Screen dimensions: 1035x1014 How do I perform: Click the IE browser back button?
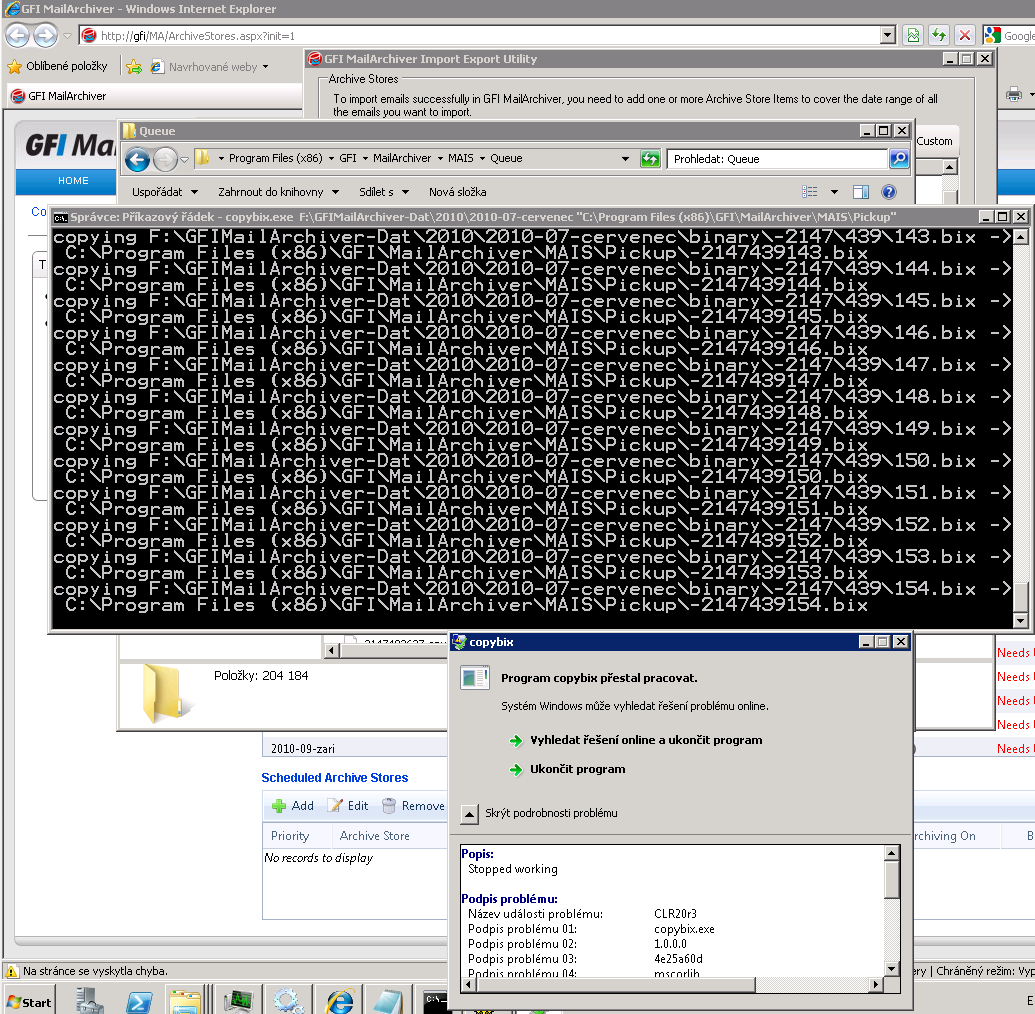[x=18, y=35]
